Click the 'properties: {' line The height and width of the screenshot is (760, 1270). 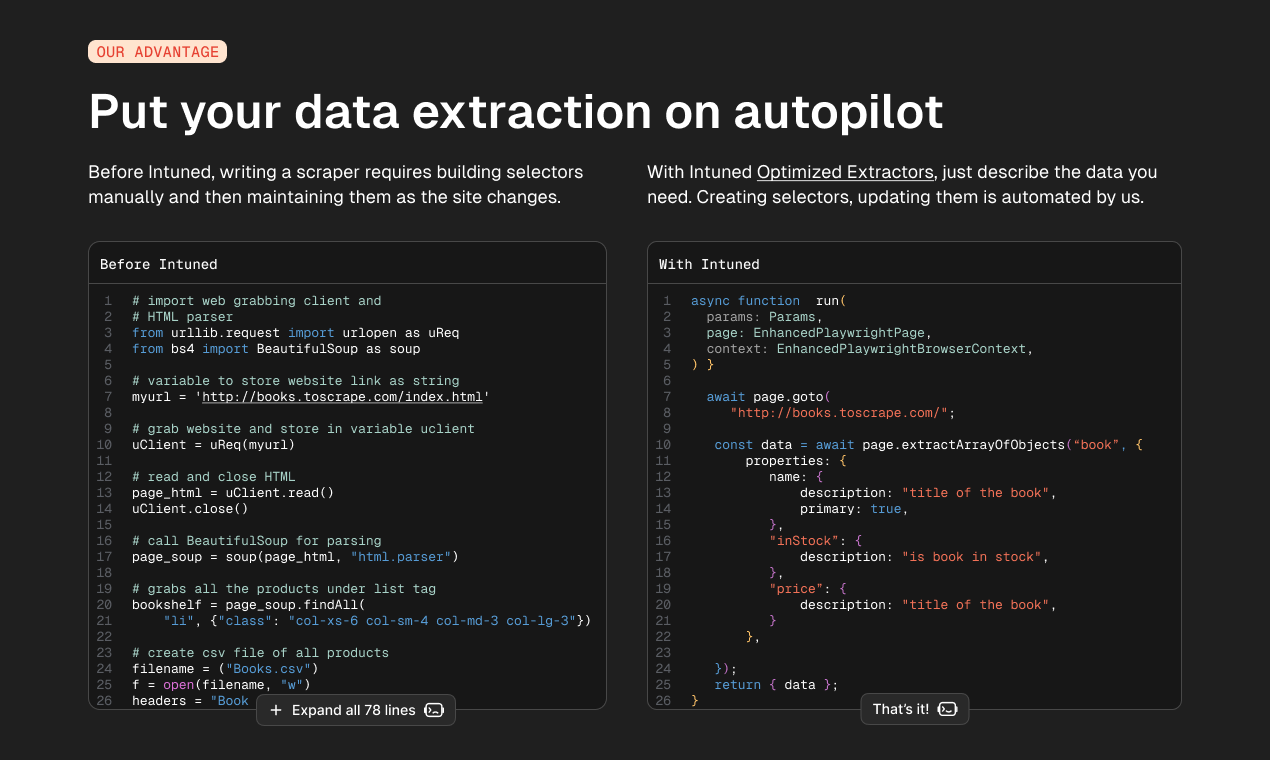(796, 461)
